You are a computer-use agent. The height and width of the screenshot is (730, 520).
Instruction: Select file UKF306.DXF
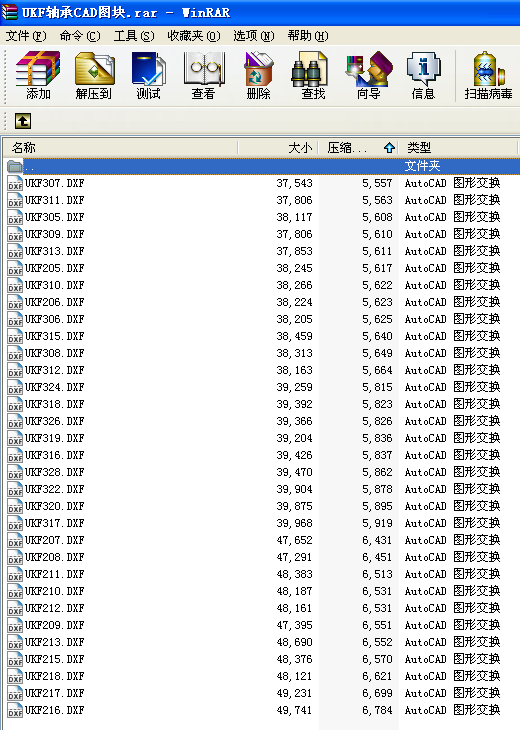[x=55, y=319]
